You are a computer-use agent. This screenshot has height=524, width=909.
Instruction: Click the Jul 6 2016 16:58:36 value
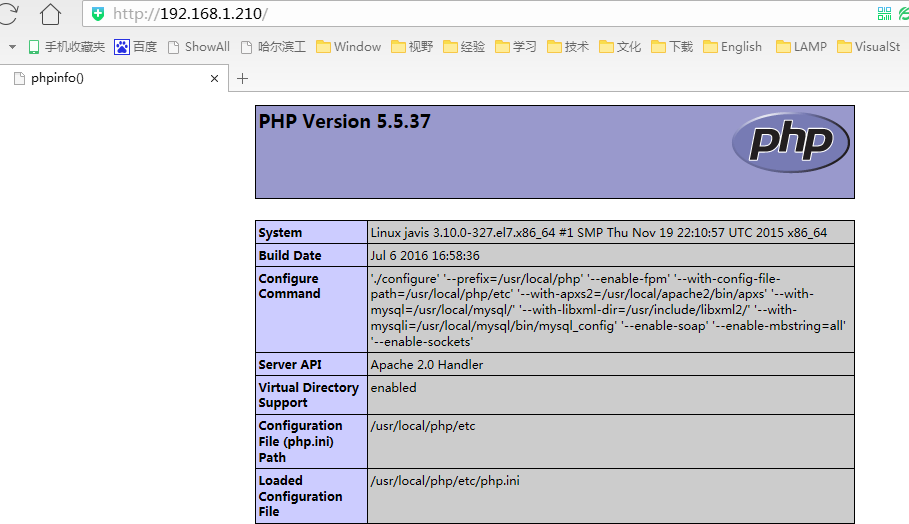coord(425,256)
